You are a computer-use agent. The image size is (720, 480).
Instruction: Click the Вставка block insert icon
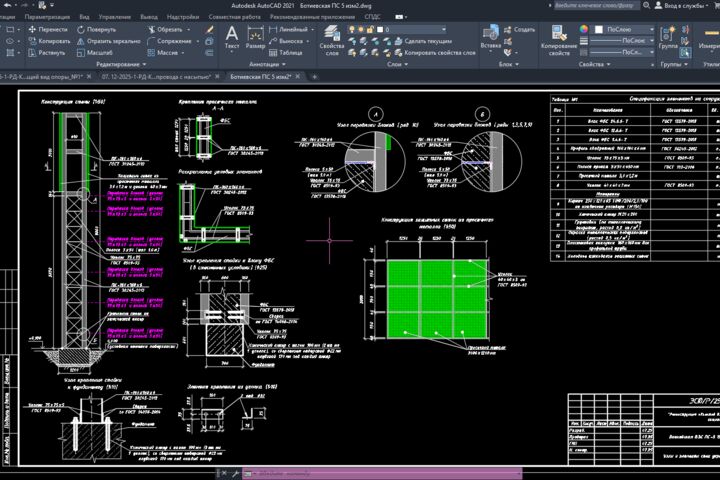pos(490,37)
